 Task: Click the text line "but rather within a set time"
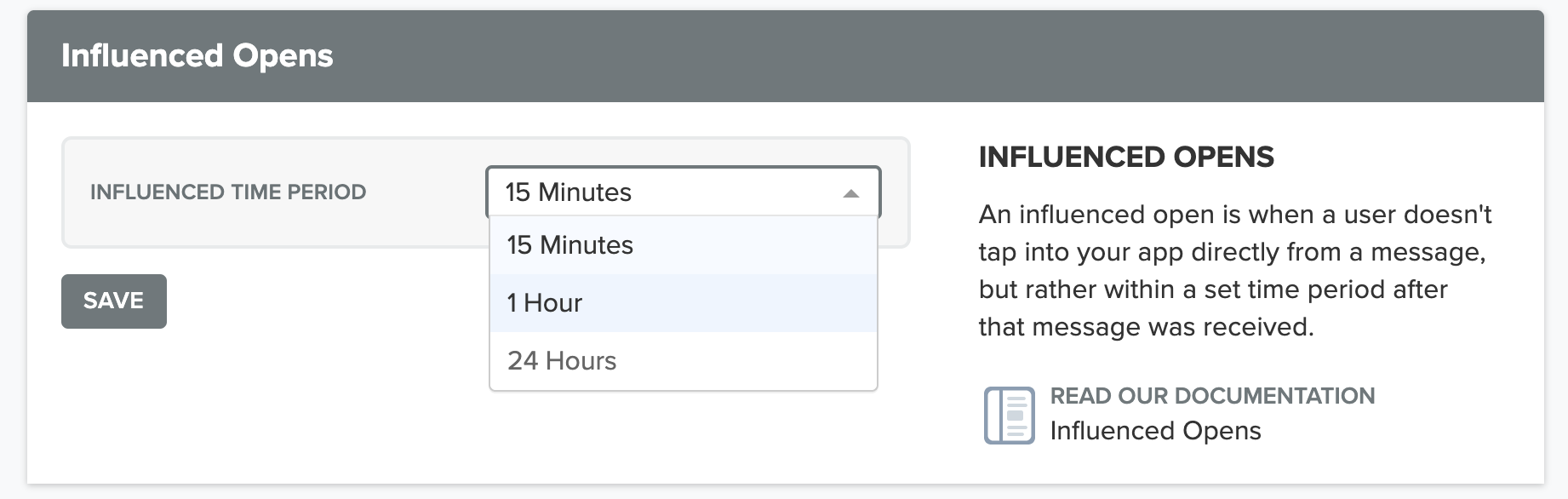tap(1213, 290)
